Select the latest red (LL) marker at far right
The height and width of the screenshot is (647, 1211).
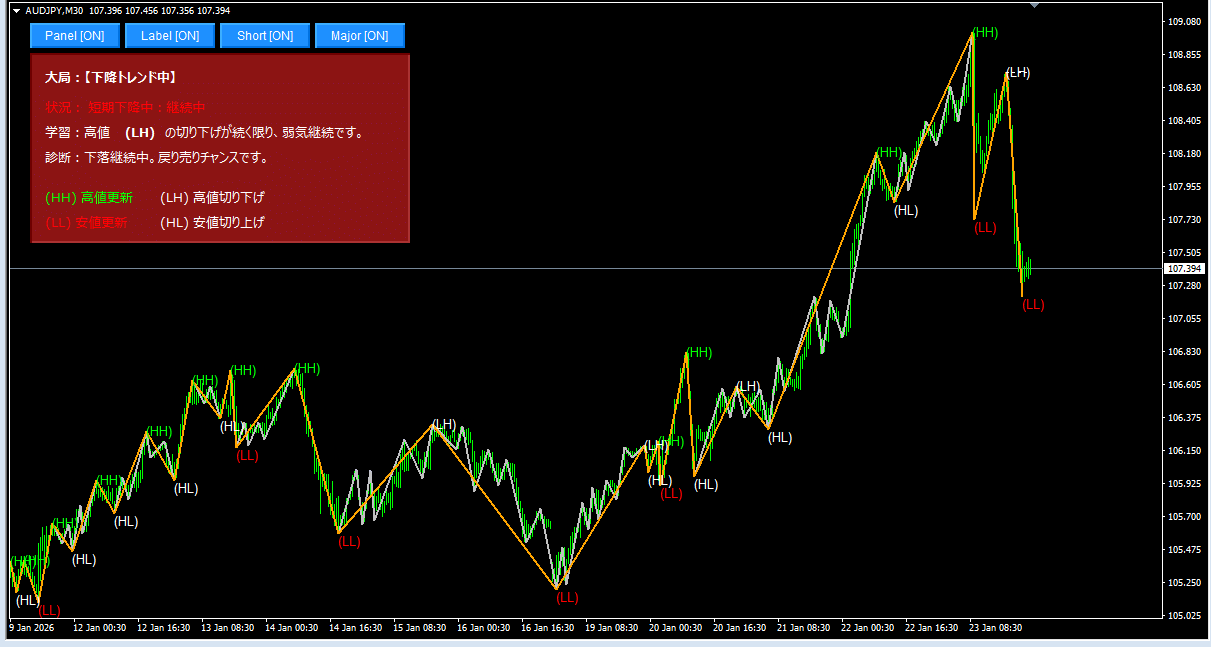point(1033,305)
